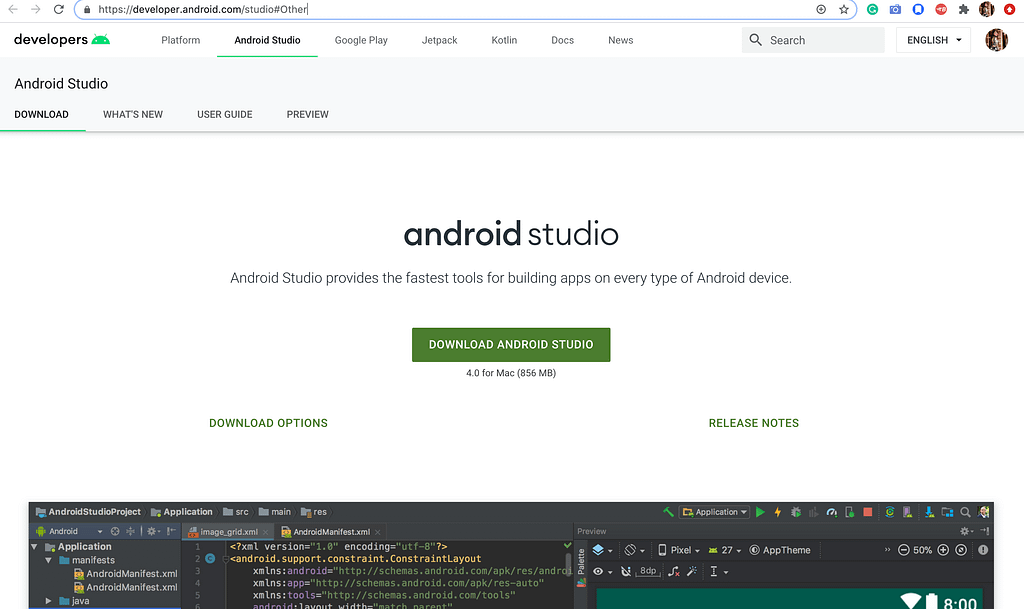Open project panel gear settings
This screenshot has width=1024, height=609.
(x=152, y=531)
